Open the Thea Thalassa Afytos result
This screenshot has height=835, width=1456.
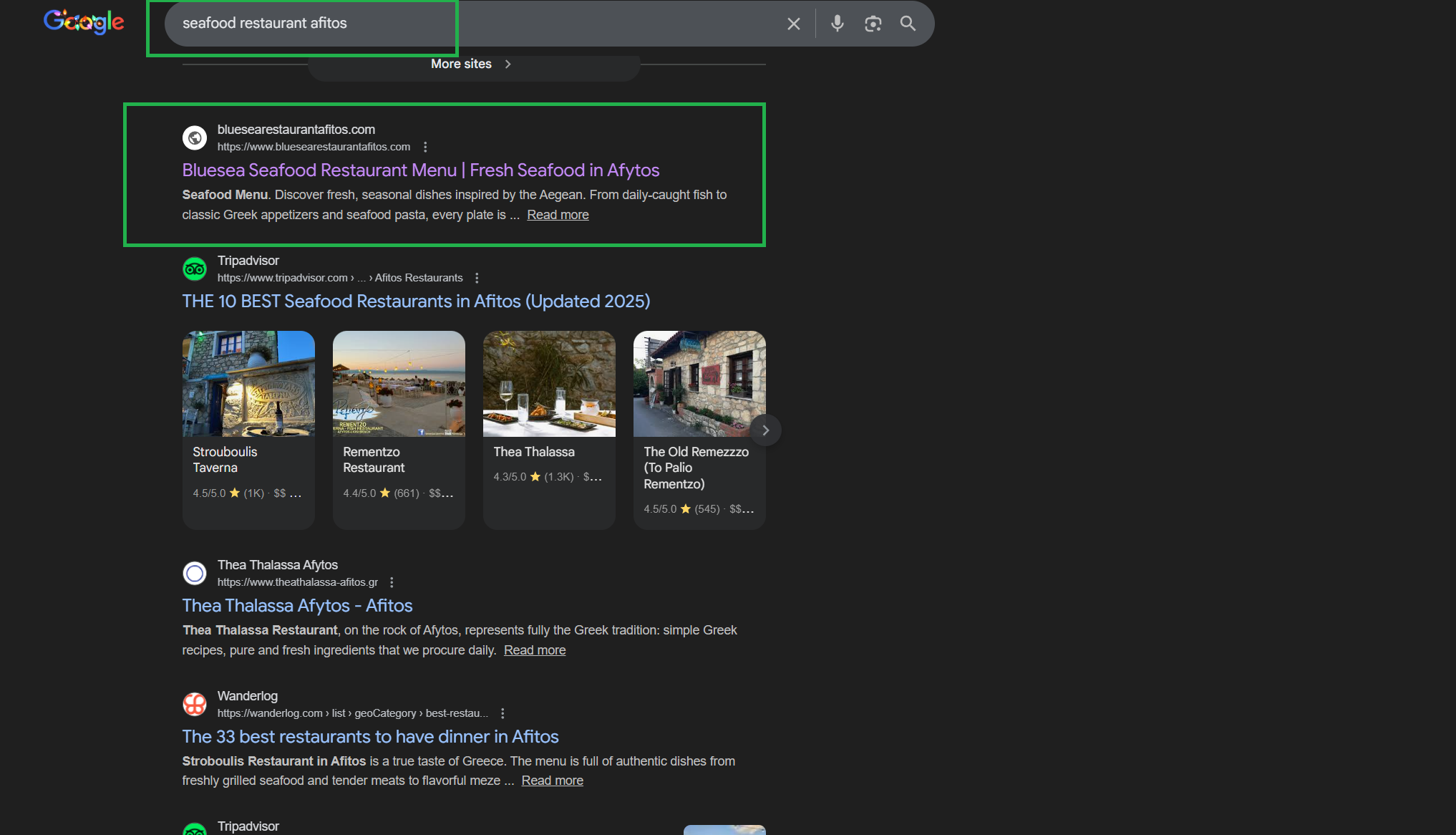click(297, 605)
